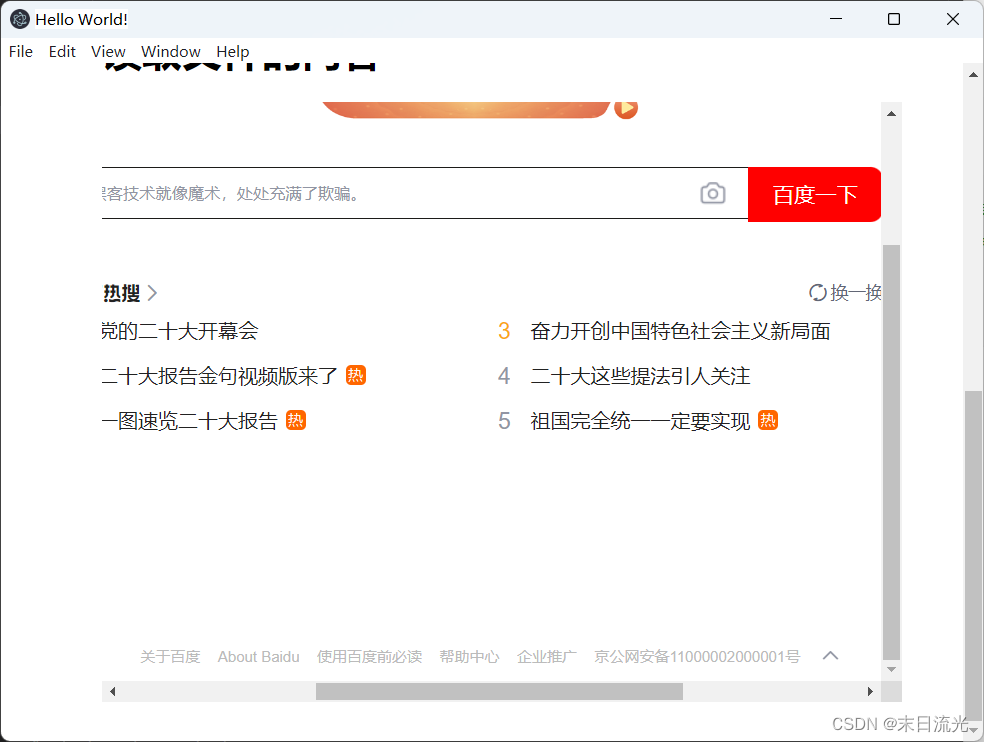This screenshot has width=984, height=742.
Task: Minimize the Hello World! window
Action: [x=836, y=19]
